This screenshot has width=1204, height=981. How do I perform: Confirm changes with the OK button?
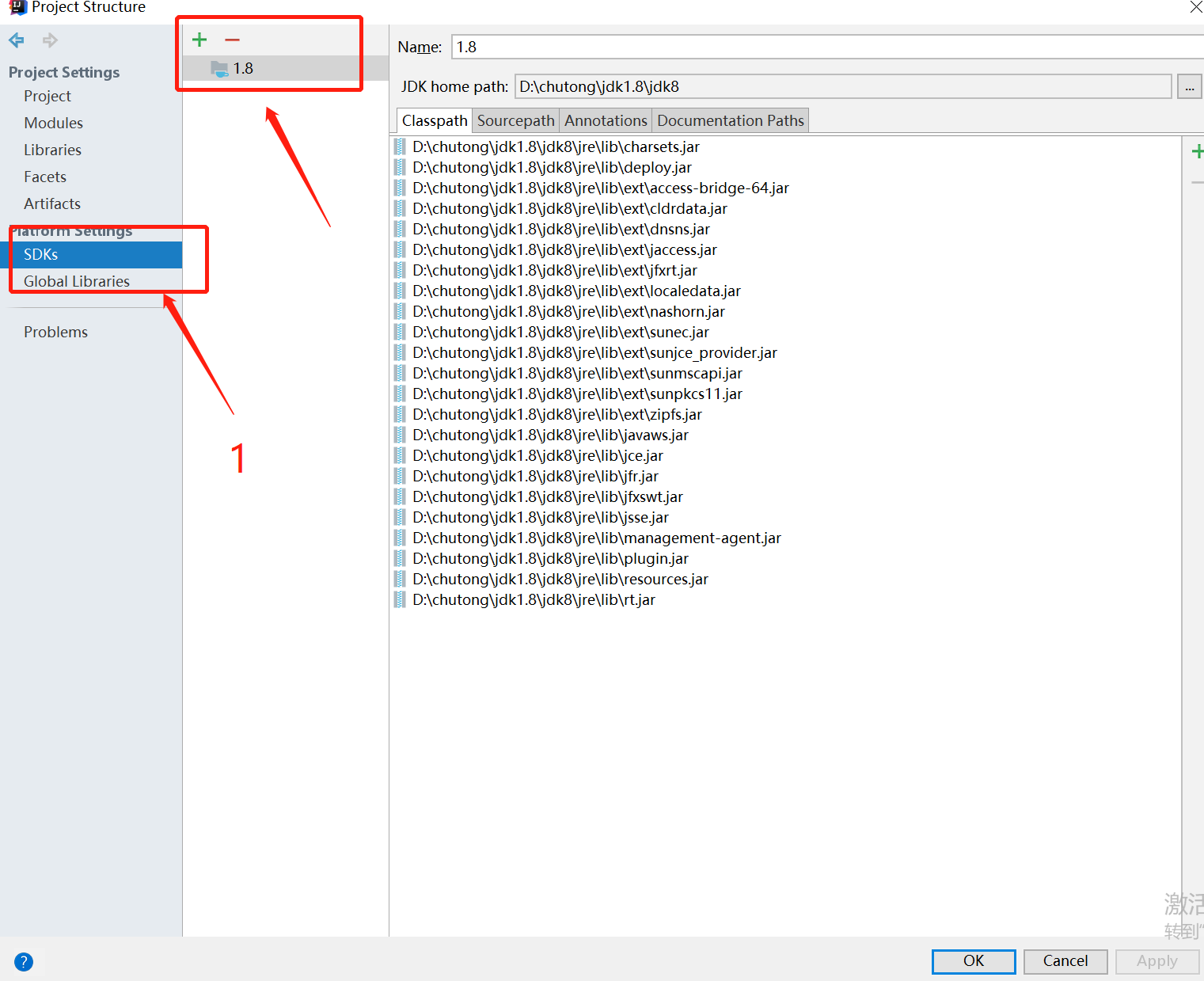tap(973, 961)
